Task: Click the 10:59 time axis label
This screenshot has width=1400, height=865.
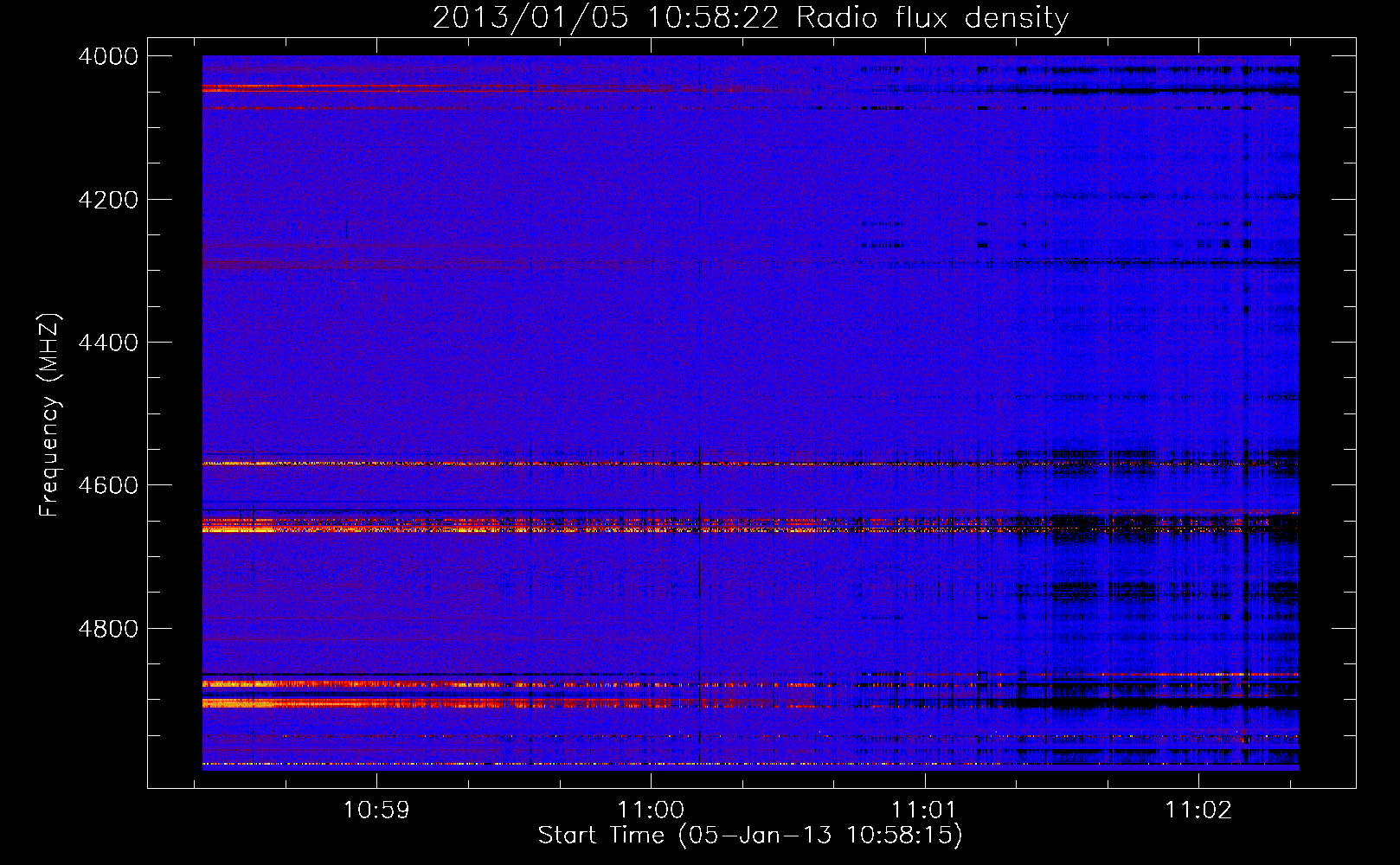Action: click(376, 810)
